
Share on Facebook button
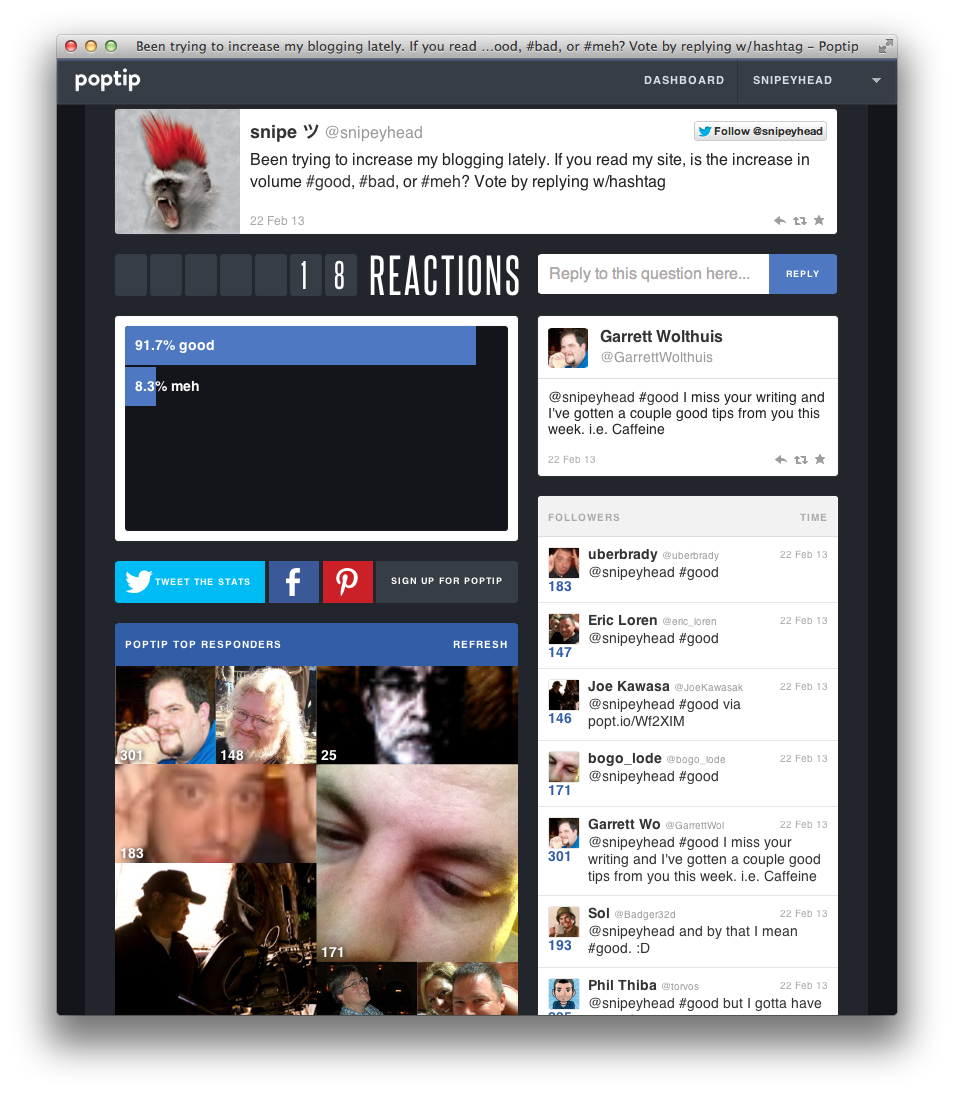coord(294,581)
